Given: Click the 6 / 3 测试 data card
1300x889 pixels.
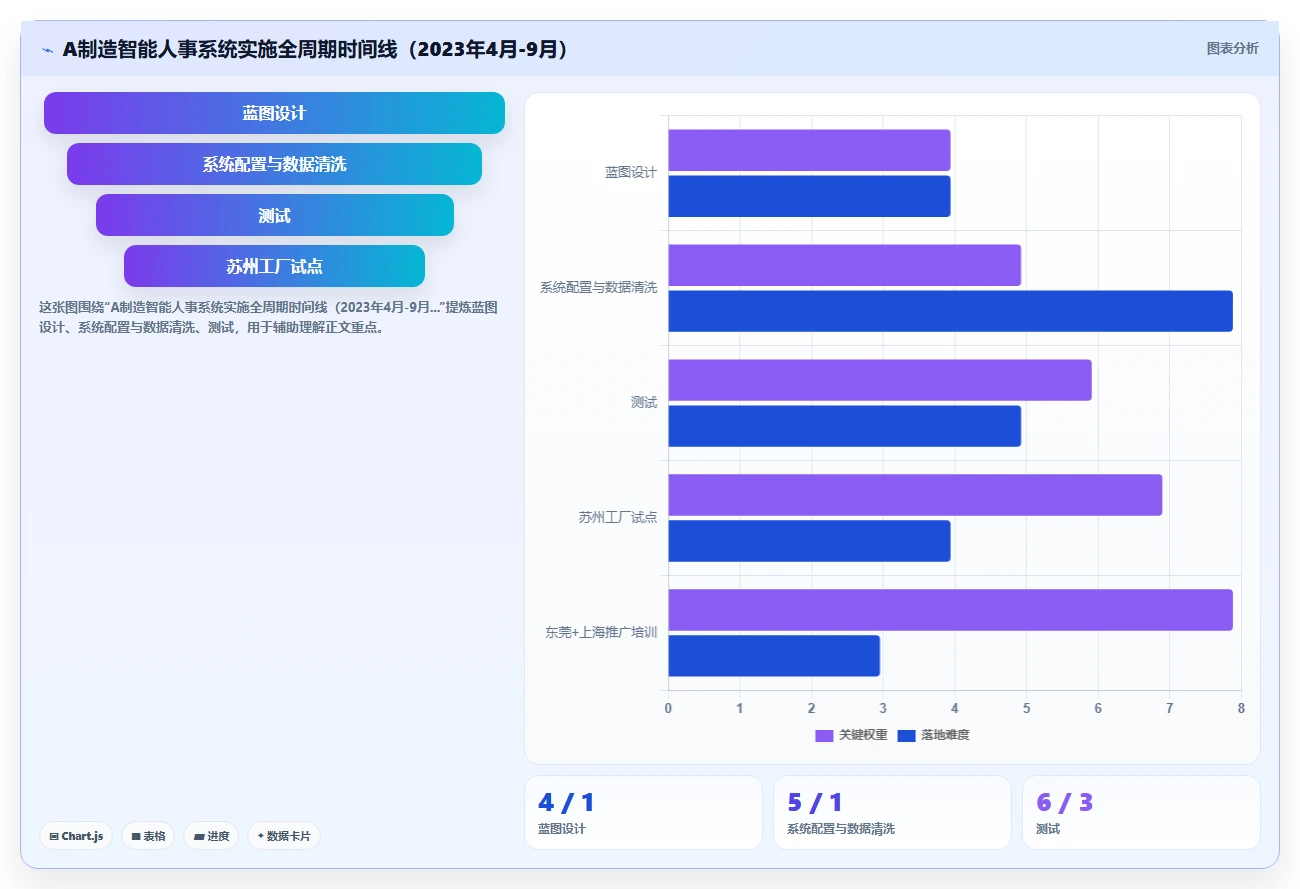Looking at the screenshot, I should tap(1141, 813).
